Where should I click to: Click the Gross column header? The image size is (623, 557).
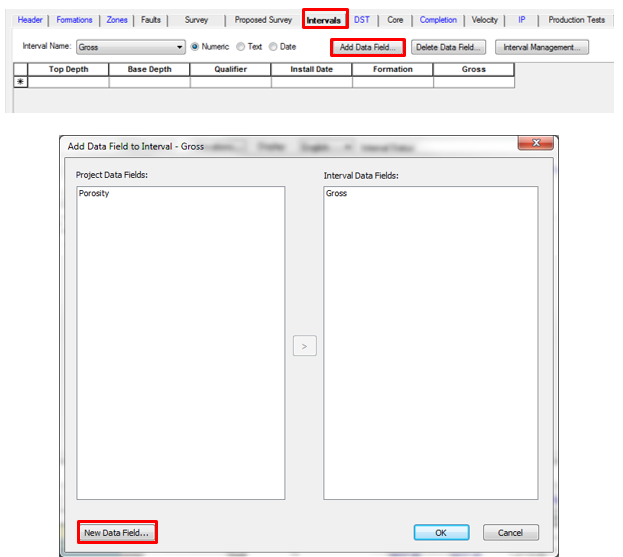coord(474,69)
